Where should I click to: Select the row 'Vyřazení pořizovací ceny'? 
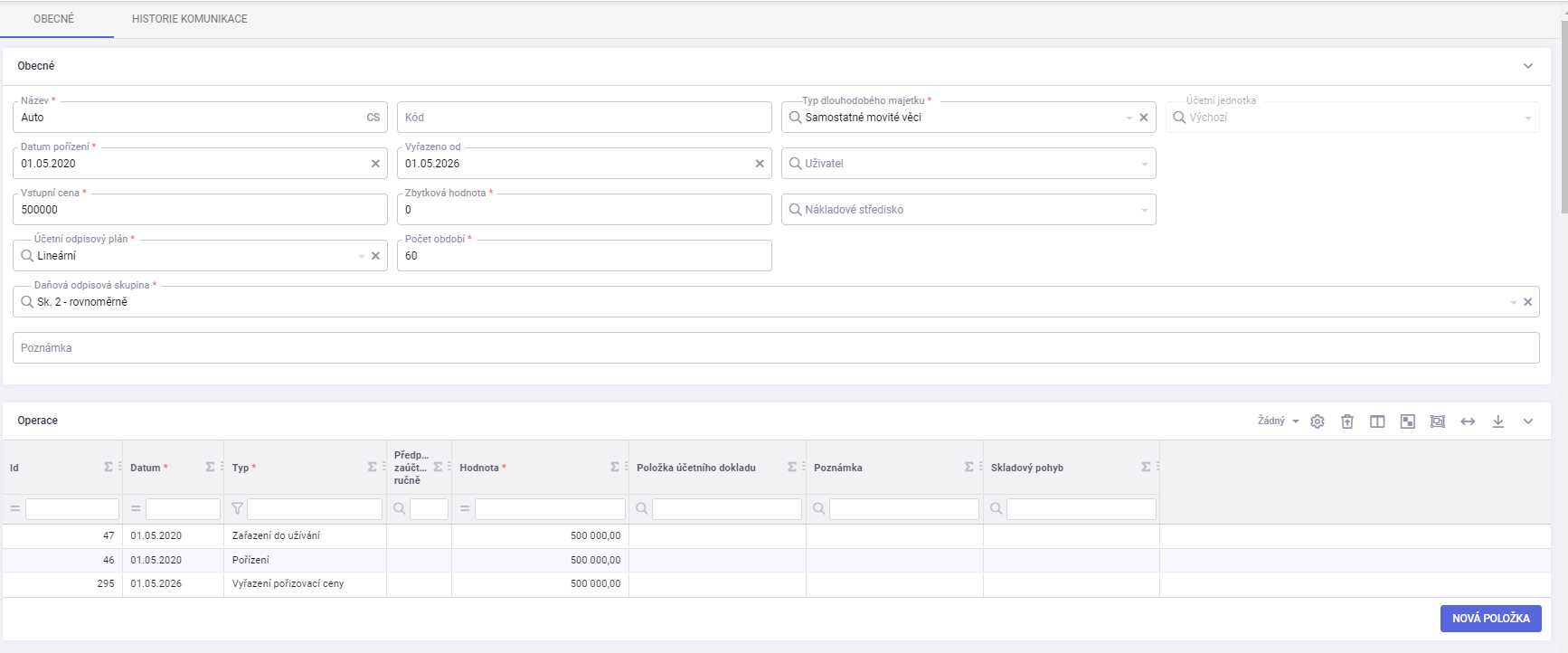(x=776, y=584)
